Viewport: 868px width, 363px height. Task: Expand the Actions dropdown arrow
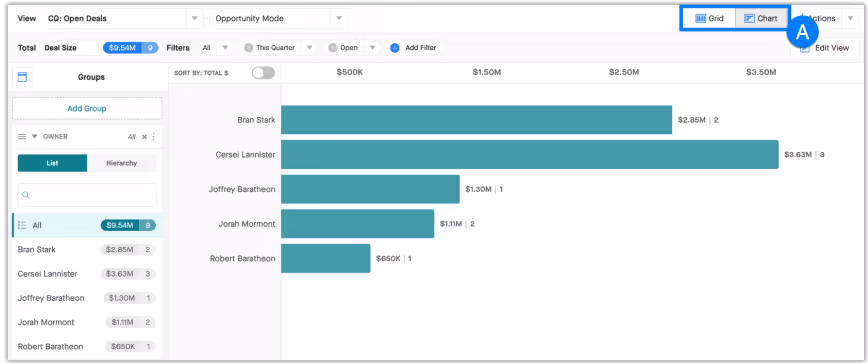[x=850, y=18]
